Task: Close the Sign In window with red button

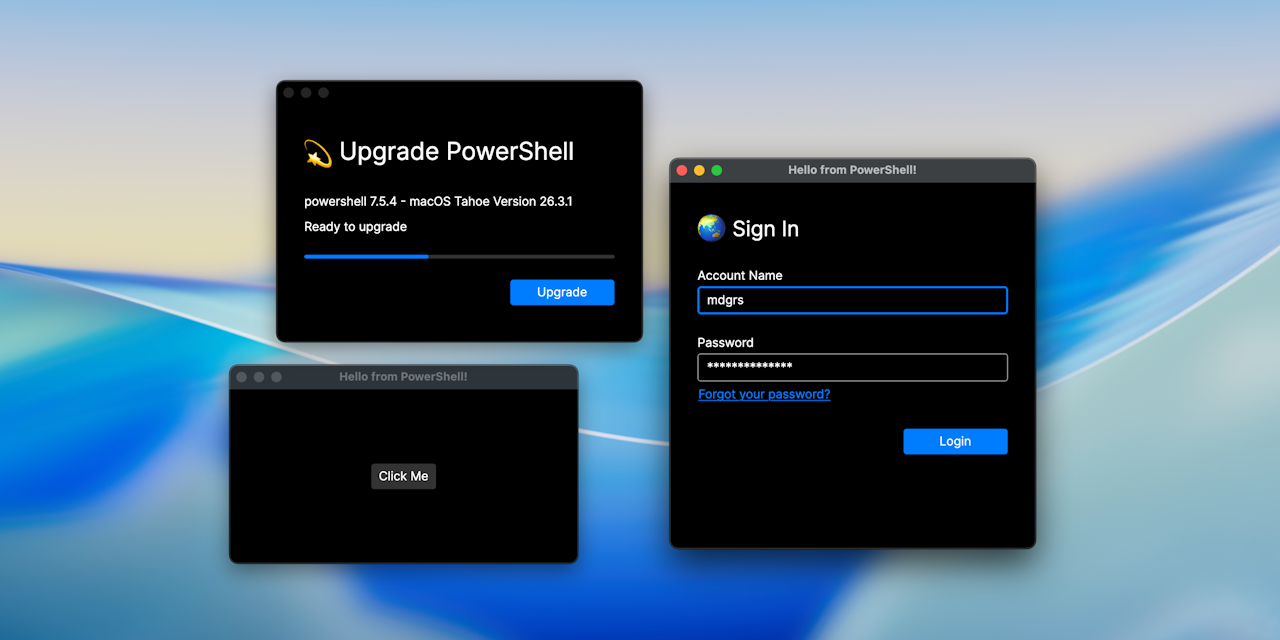Action: tap(682, 170)
